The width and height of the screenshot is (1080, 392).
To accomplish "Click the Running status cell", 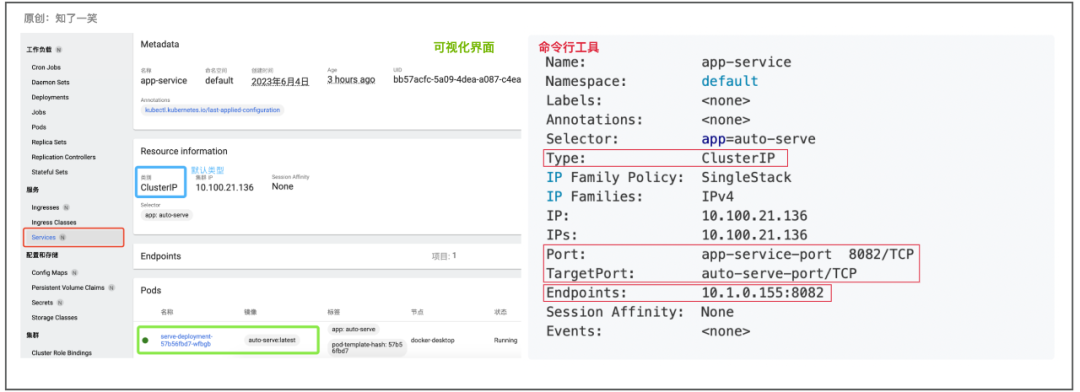I will pyautogui.click(x=506, y=340).
